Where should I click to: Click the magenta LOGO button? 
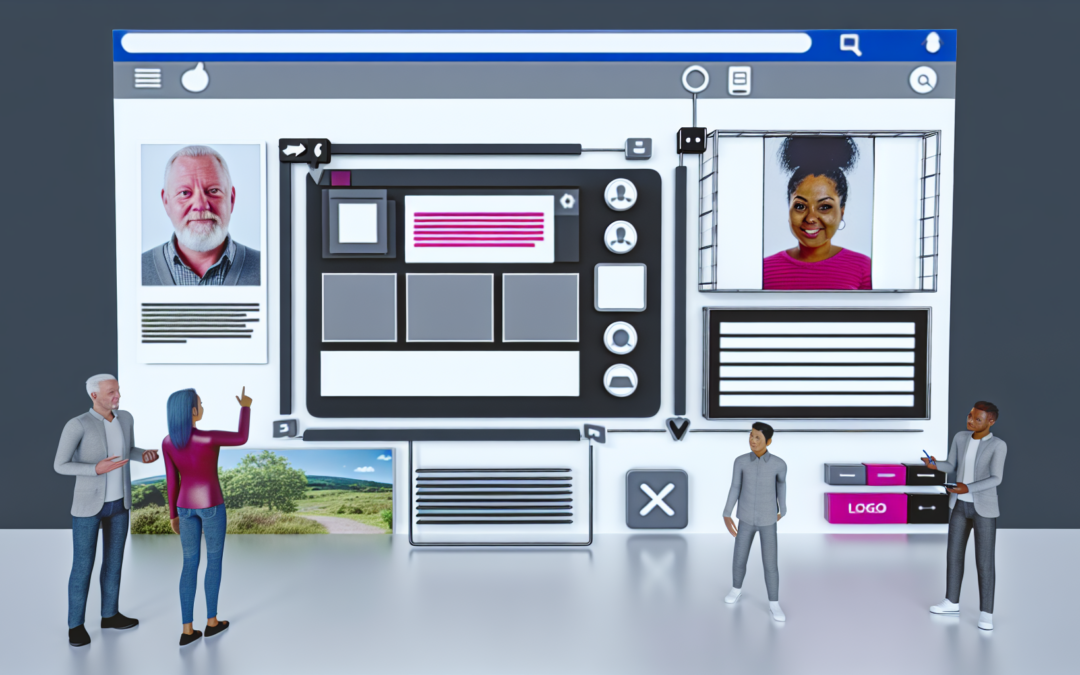point(866,508)
